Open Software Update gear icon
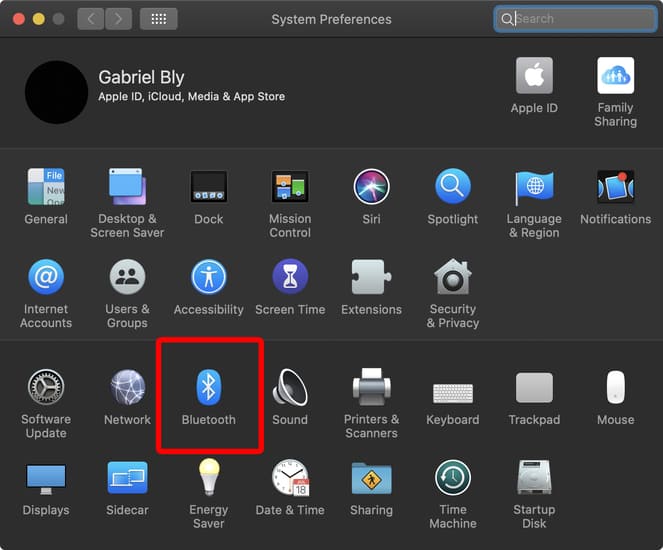This screenshot has width=663, height=550. point(46,387)
